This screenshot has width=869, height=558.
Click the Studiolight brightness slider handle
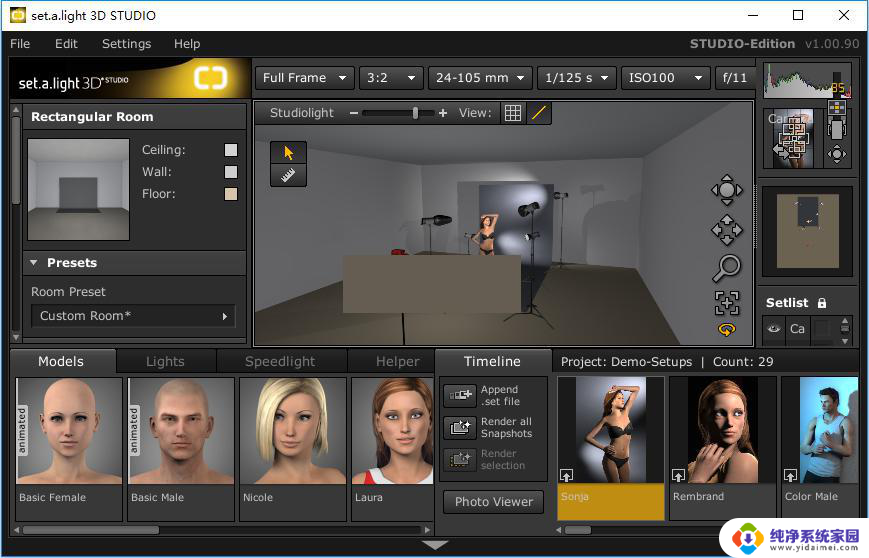pos(415,113)
